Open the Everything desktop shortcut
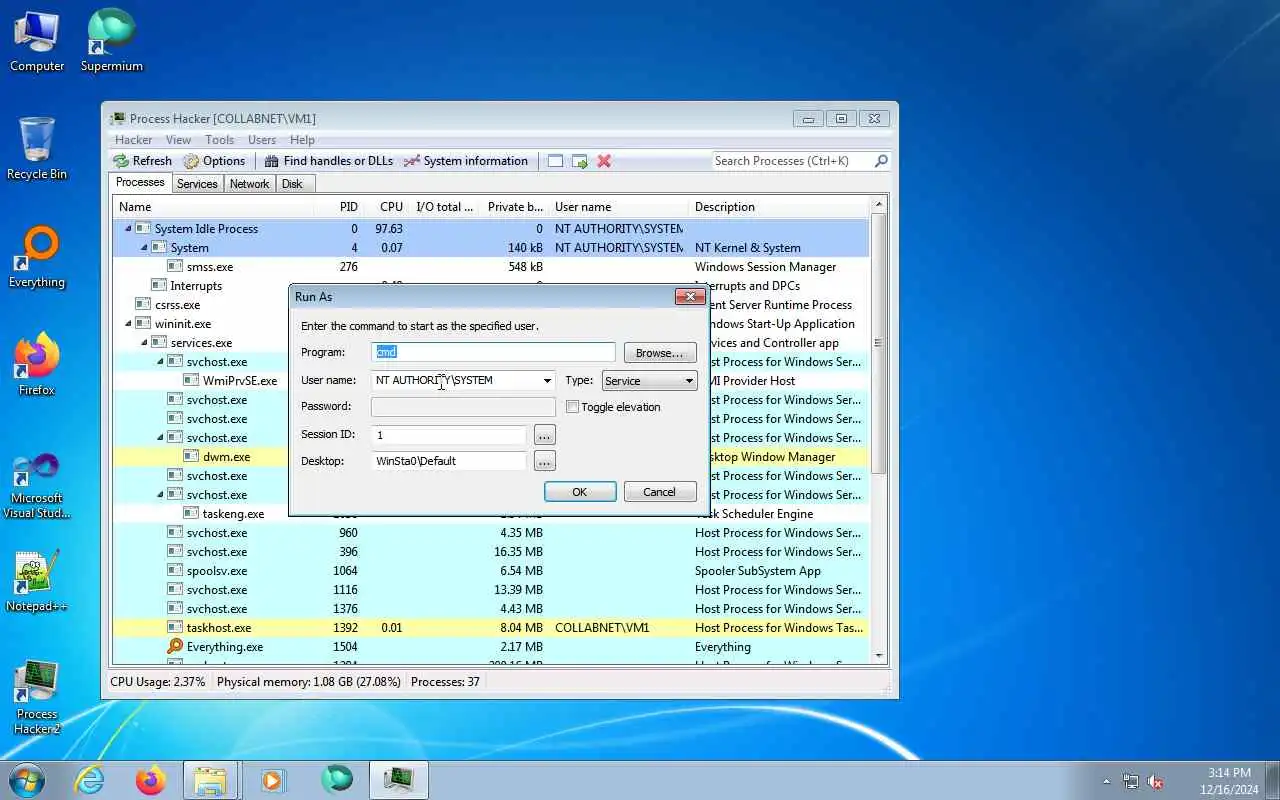Screen dimensions: 1280x800 pyautogui.click(x=37, y=258)
